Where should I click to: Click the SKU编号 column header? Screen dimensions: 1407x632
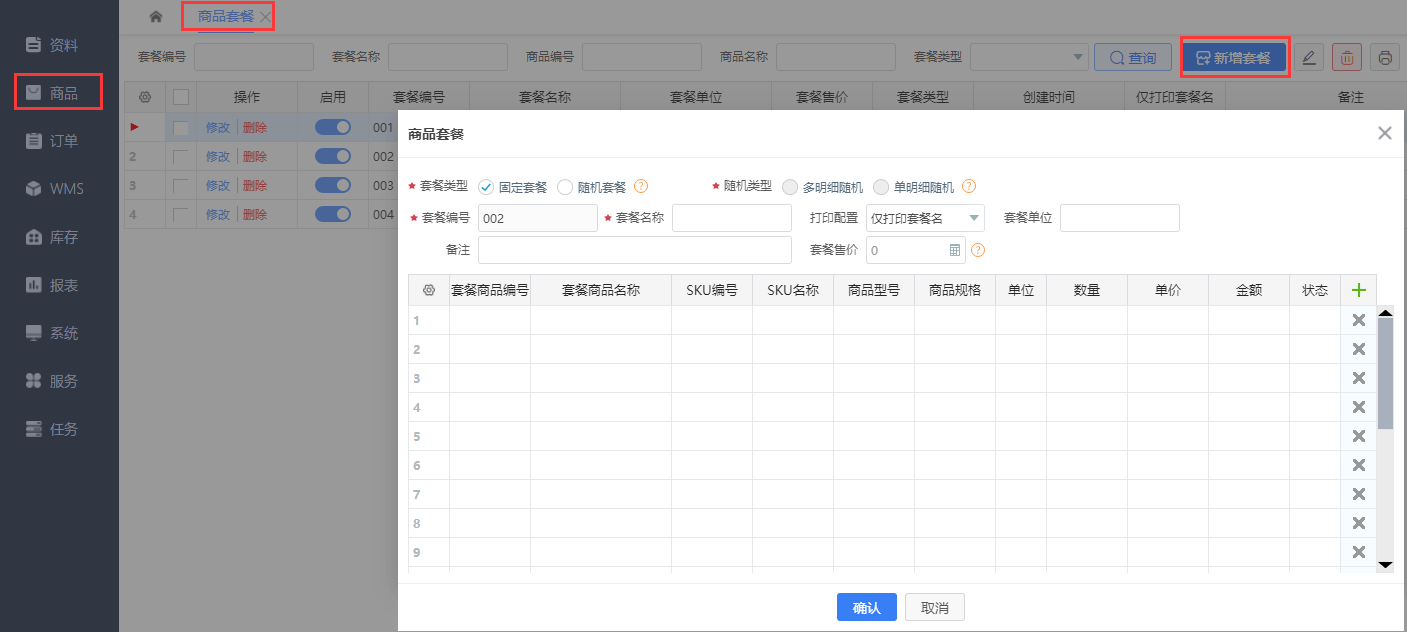(712, 290)
